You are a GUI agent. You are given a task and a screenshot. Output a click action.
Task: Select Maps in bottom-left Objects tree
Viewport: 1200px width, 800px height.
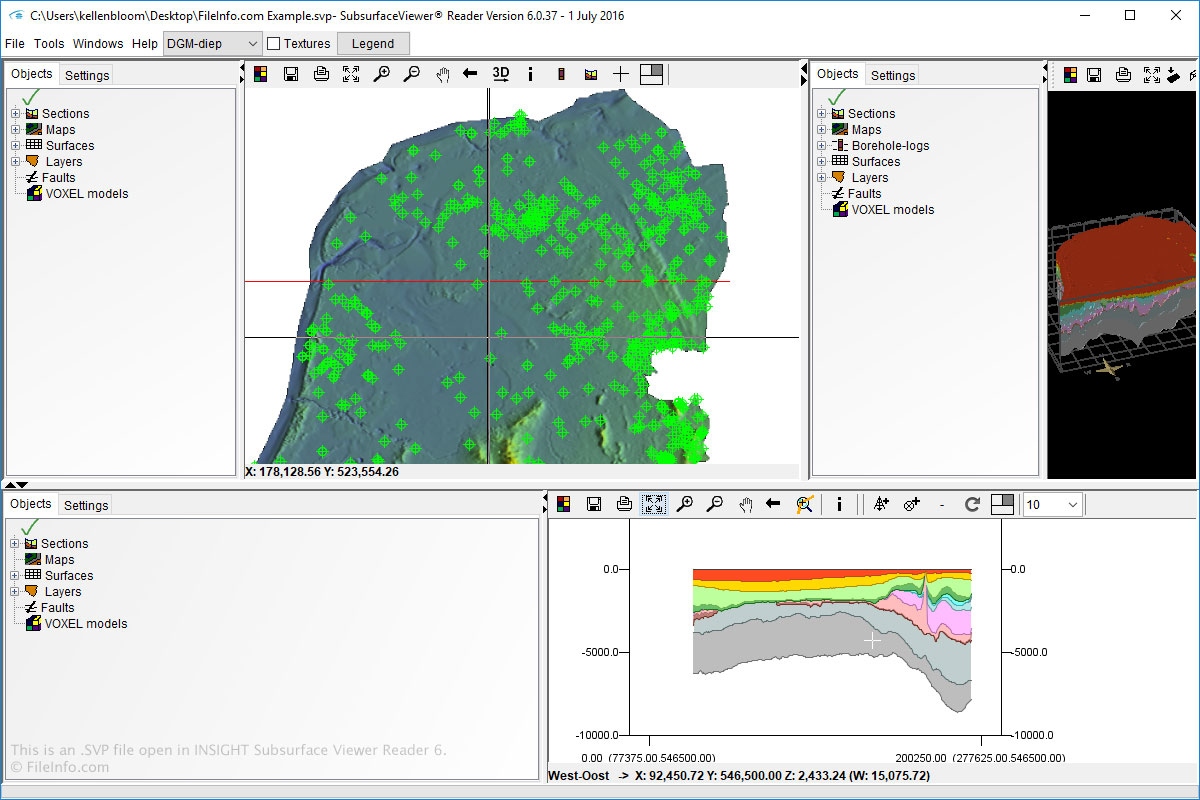tap(60, 559)
